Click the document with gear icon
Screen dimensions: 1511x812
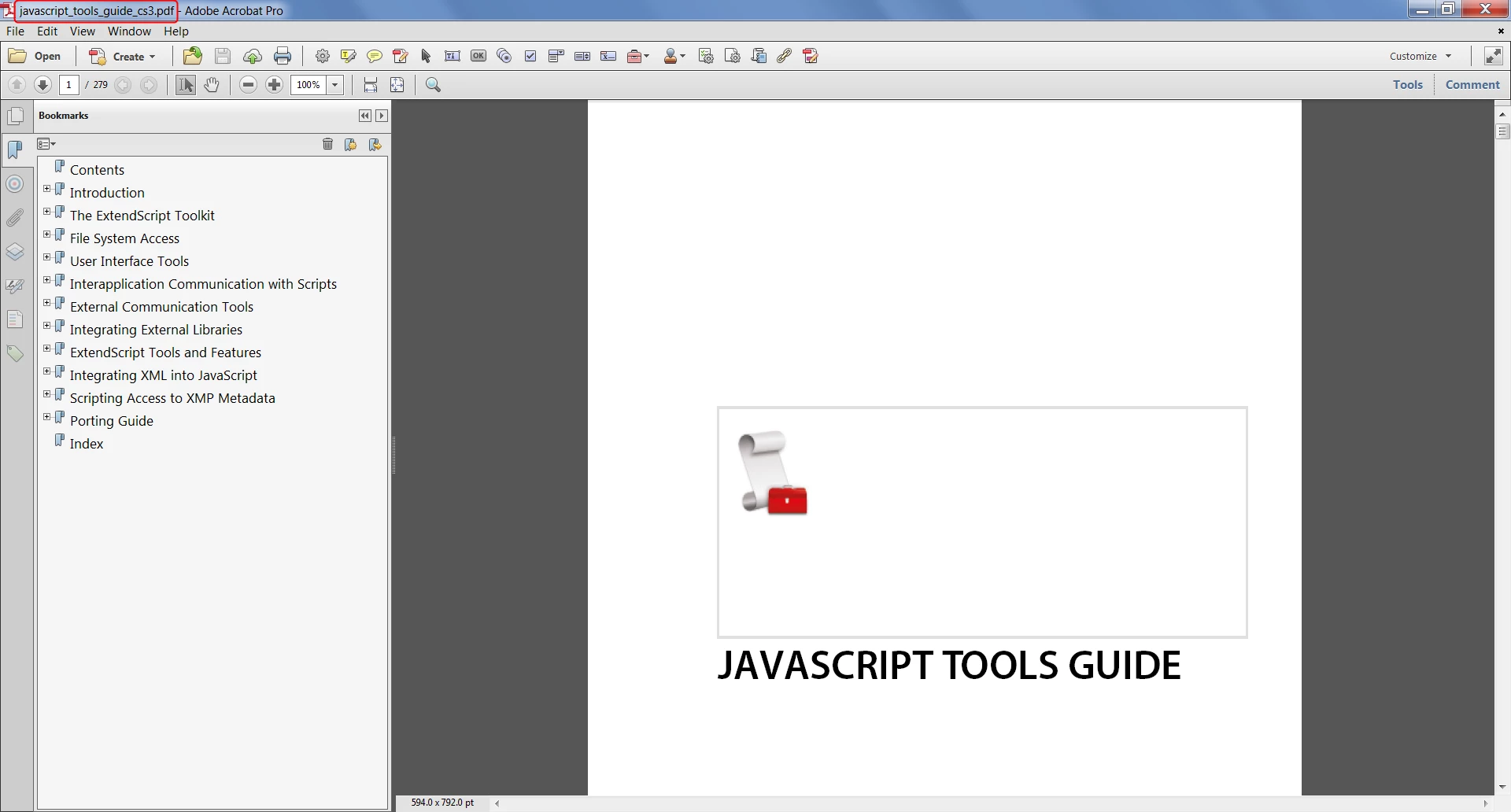(x=732, y=56)
